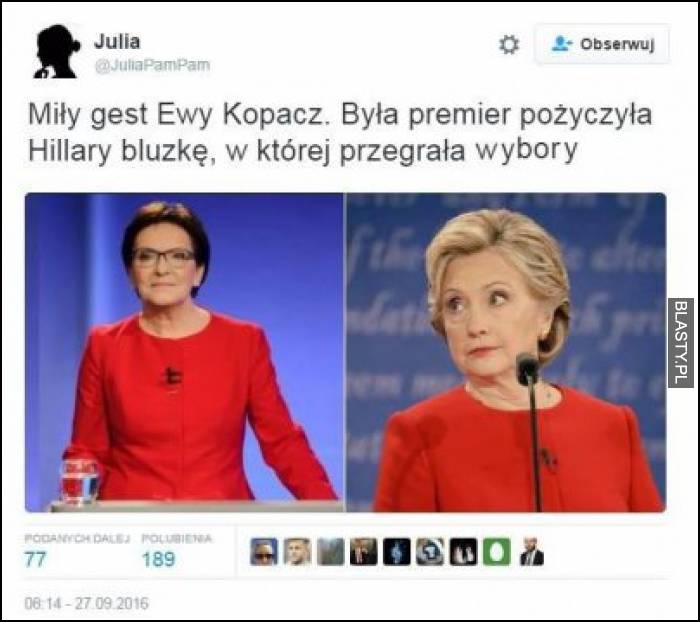The height and width of the screenshot is (622, 700).
Task: View the 77 retweets count
Action: point(36,559)
